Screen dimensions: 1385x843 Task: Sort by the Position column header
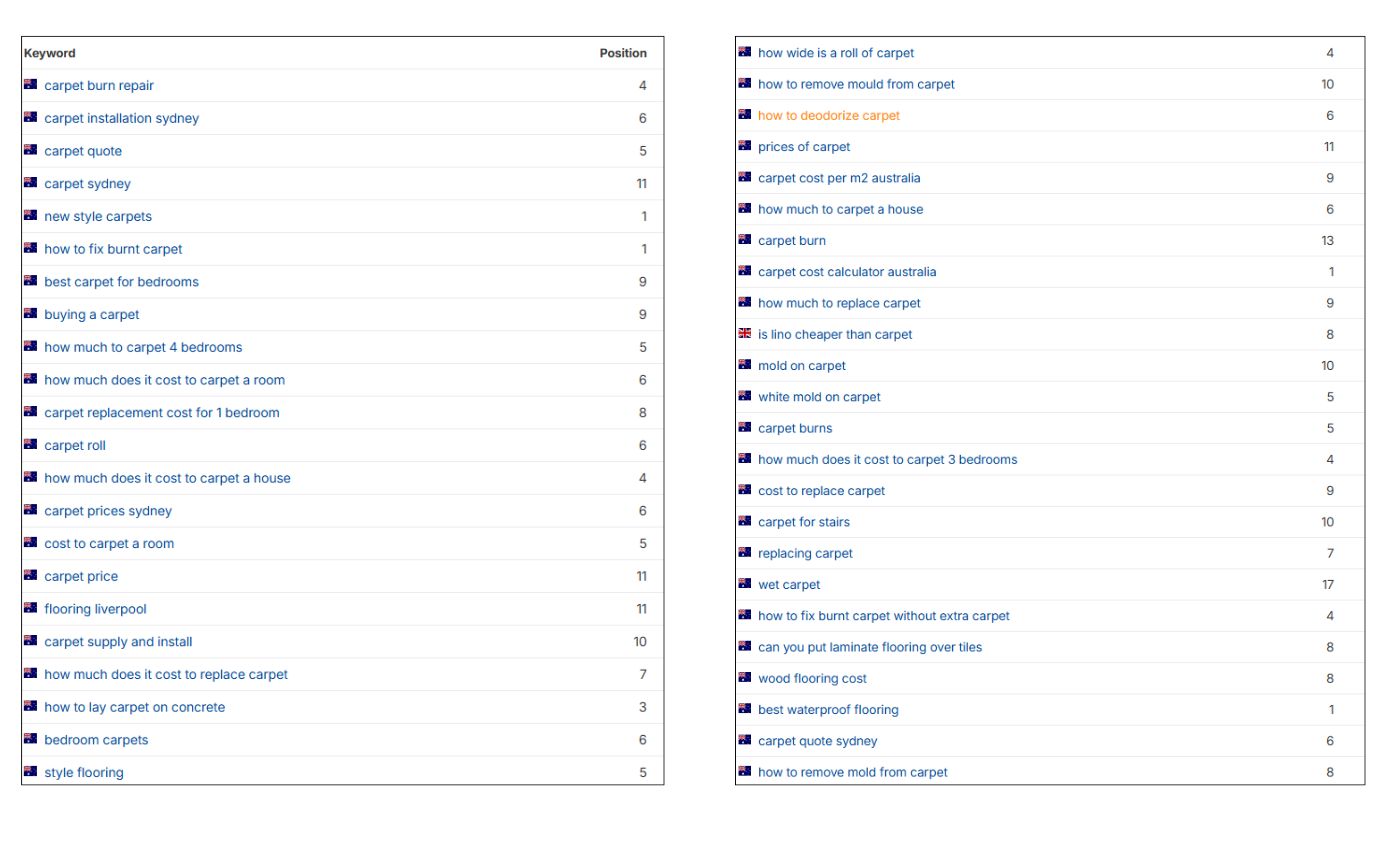tap(622, 53)
